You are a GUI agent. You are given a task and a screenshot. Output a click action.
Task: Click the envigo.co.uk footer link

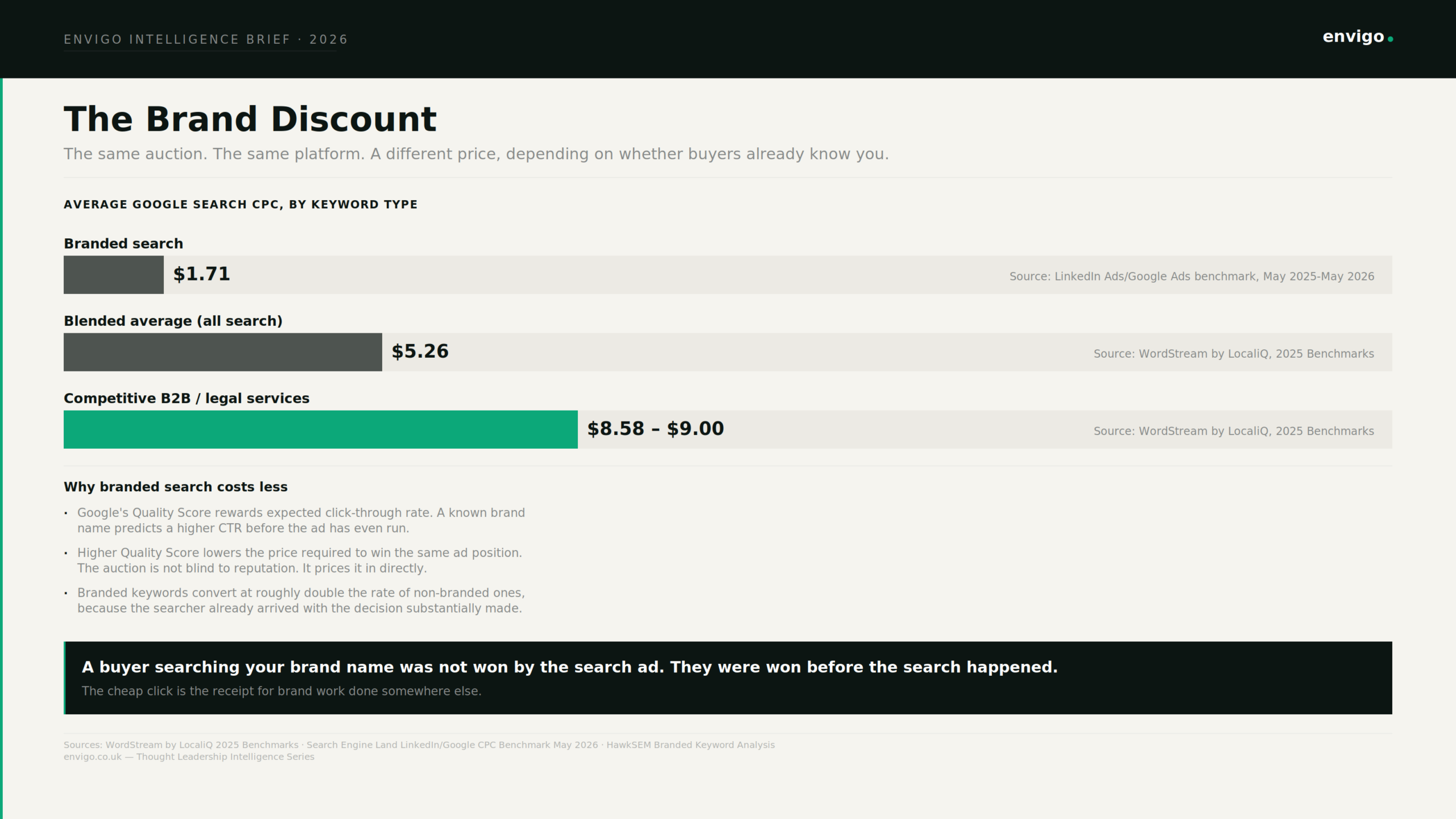(x=93, y=757)
